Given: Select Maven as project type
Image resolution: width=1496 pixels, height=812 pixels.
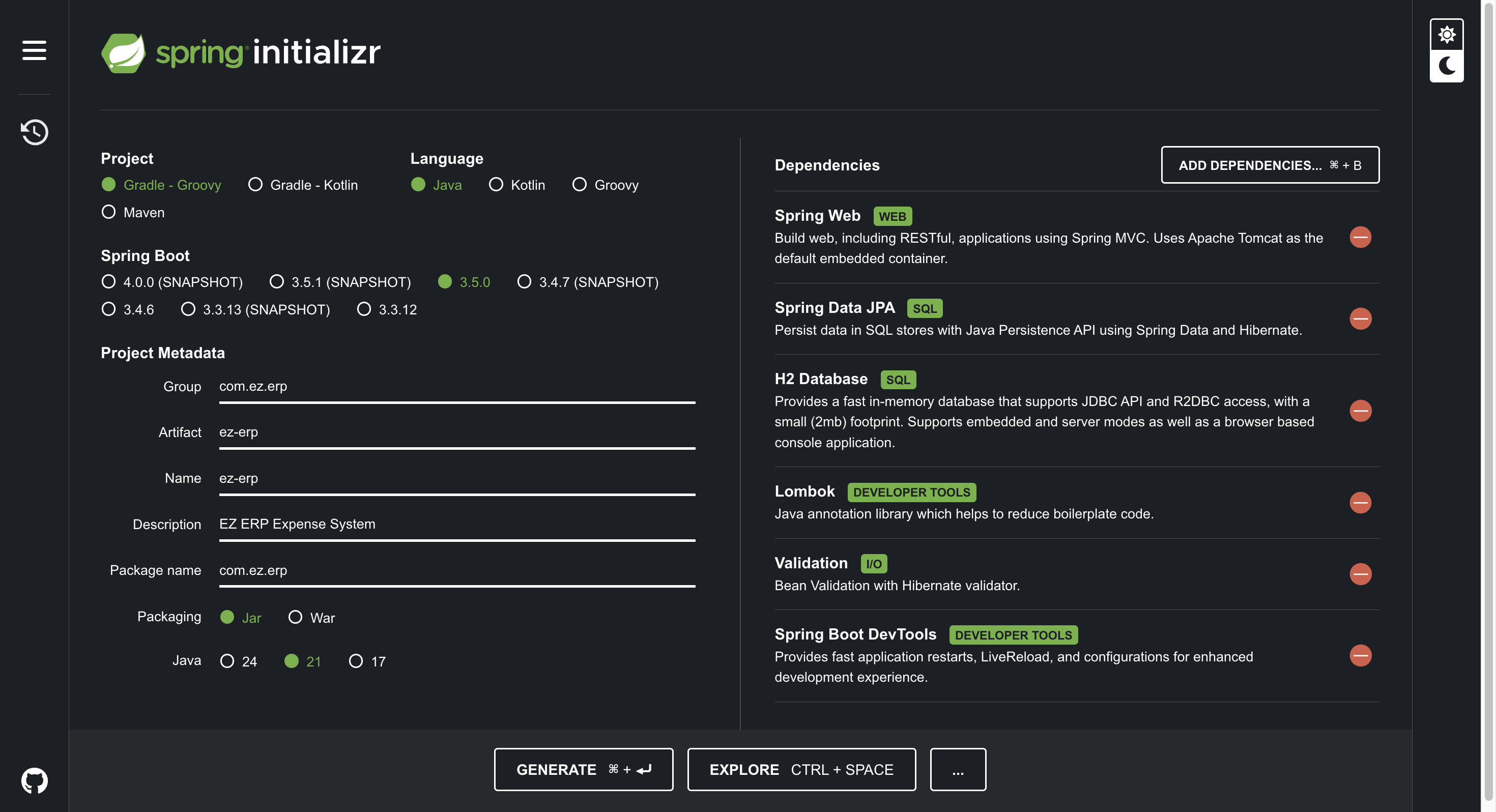Looking at the screenshot, I should click(108, 212).
